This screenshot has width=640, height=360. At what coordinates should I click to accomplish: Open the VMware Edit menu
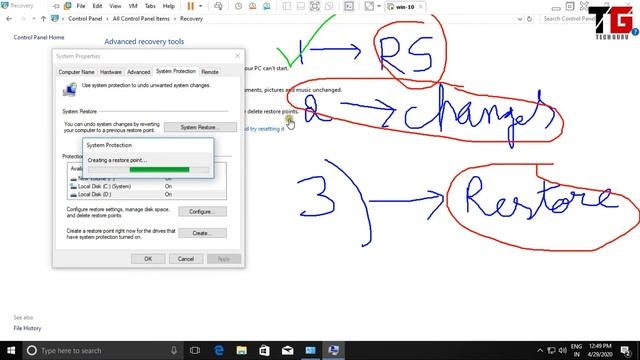point(97,6)
